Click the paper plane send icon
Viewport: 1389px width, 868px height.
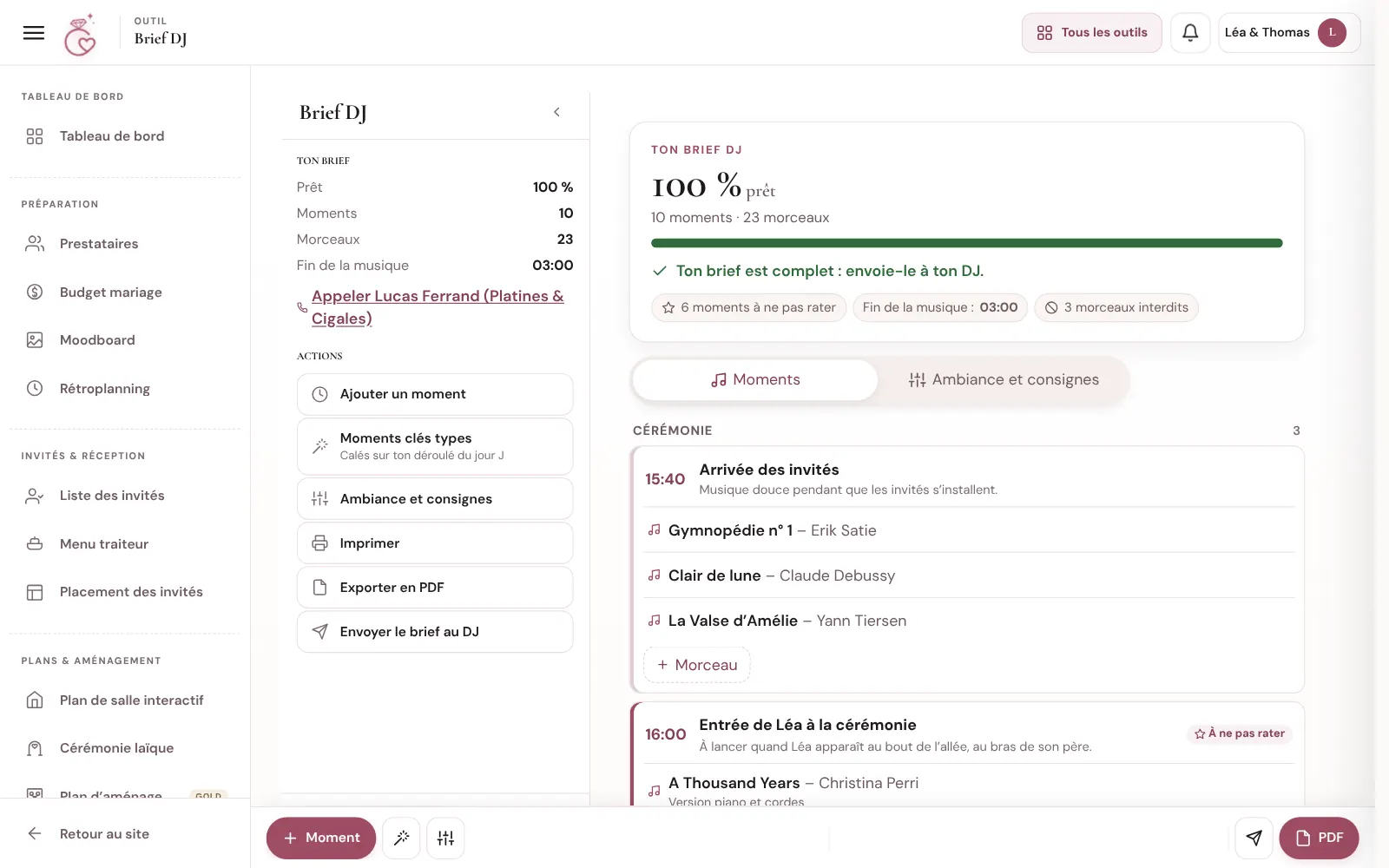click(x=1254, y=838)
